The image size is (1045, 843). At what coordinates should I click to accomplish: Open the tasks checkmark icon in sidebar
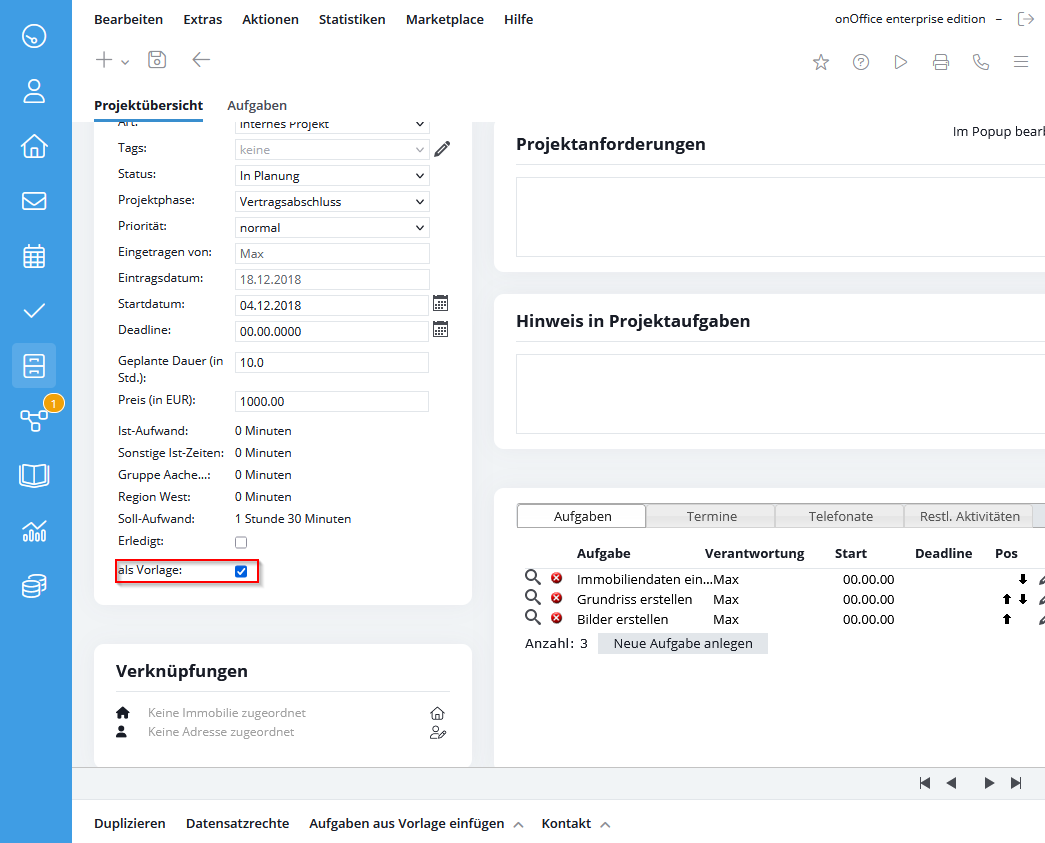[34, 311]
